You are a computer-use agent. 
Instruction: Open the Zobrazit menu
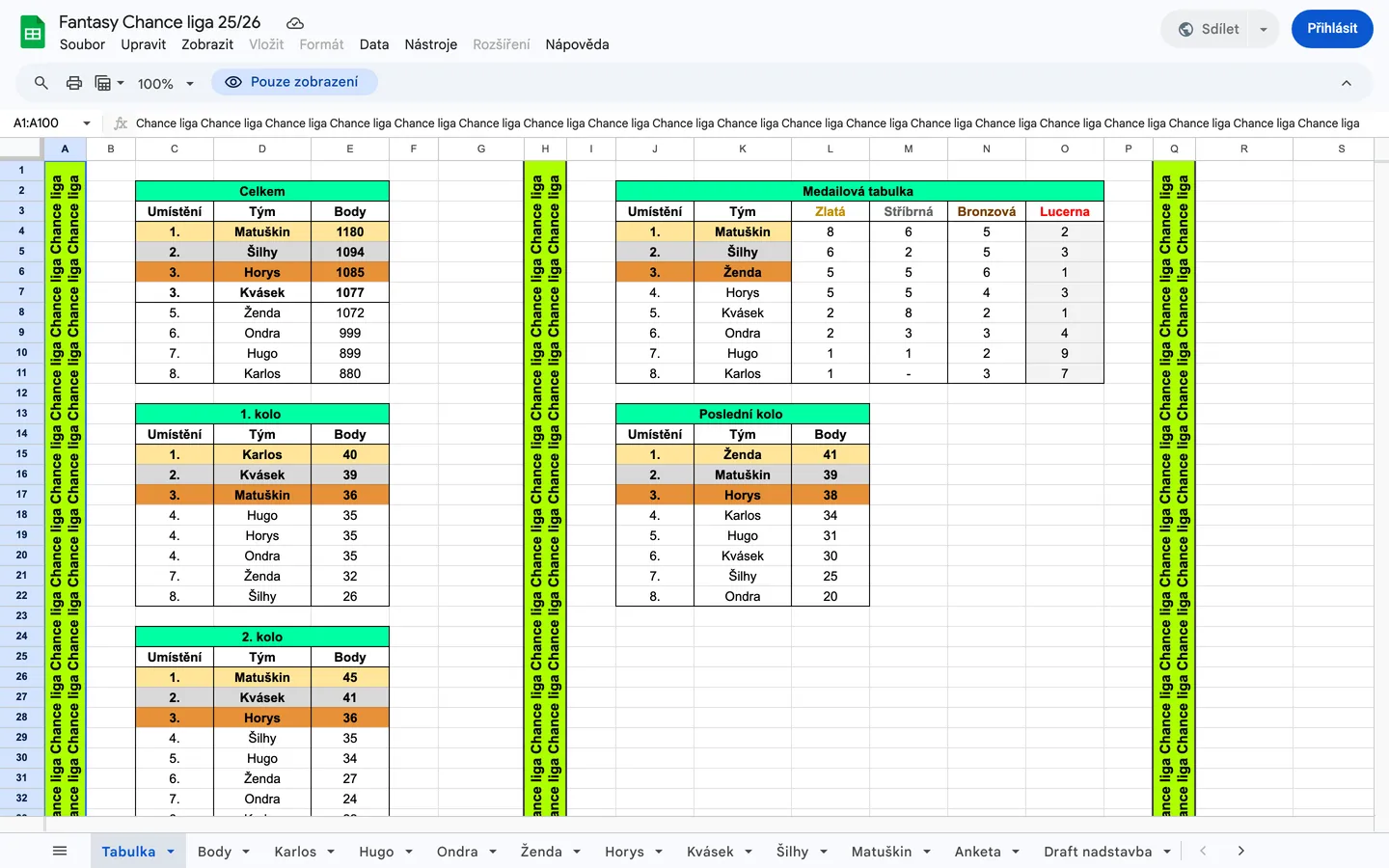tap(207, 44)
